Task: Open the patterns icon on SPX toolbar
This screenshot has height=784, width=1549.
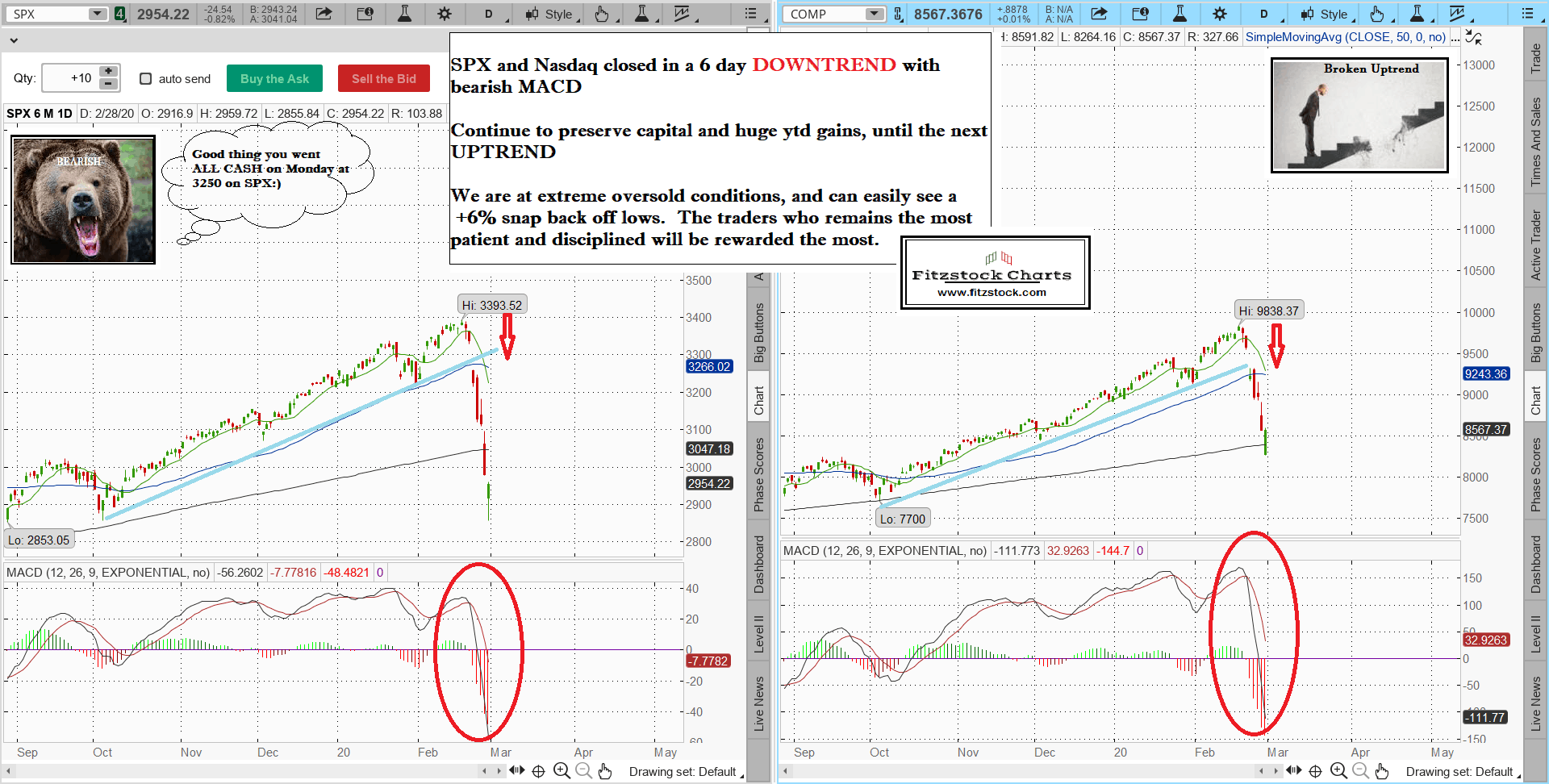Action: click(x=683, y=14)
